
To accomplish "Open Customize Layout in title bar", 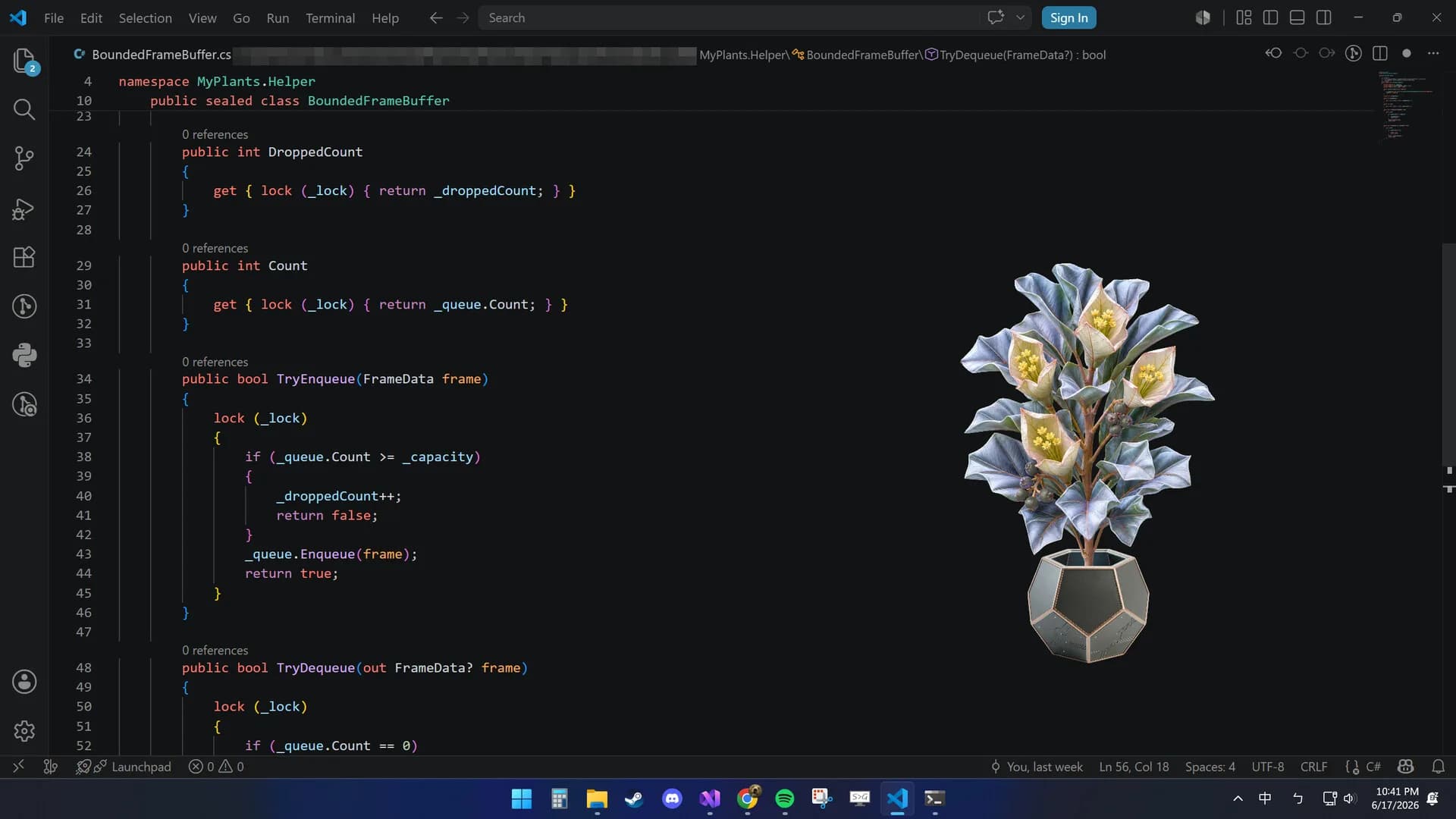I will 1244,17.
